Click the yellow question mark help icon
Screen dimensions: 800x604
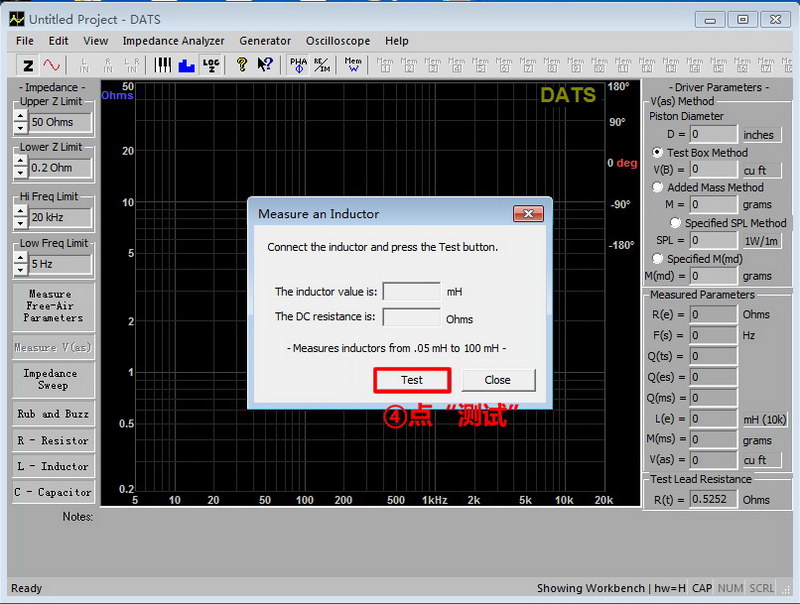point(241,65)
